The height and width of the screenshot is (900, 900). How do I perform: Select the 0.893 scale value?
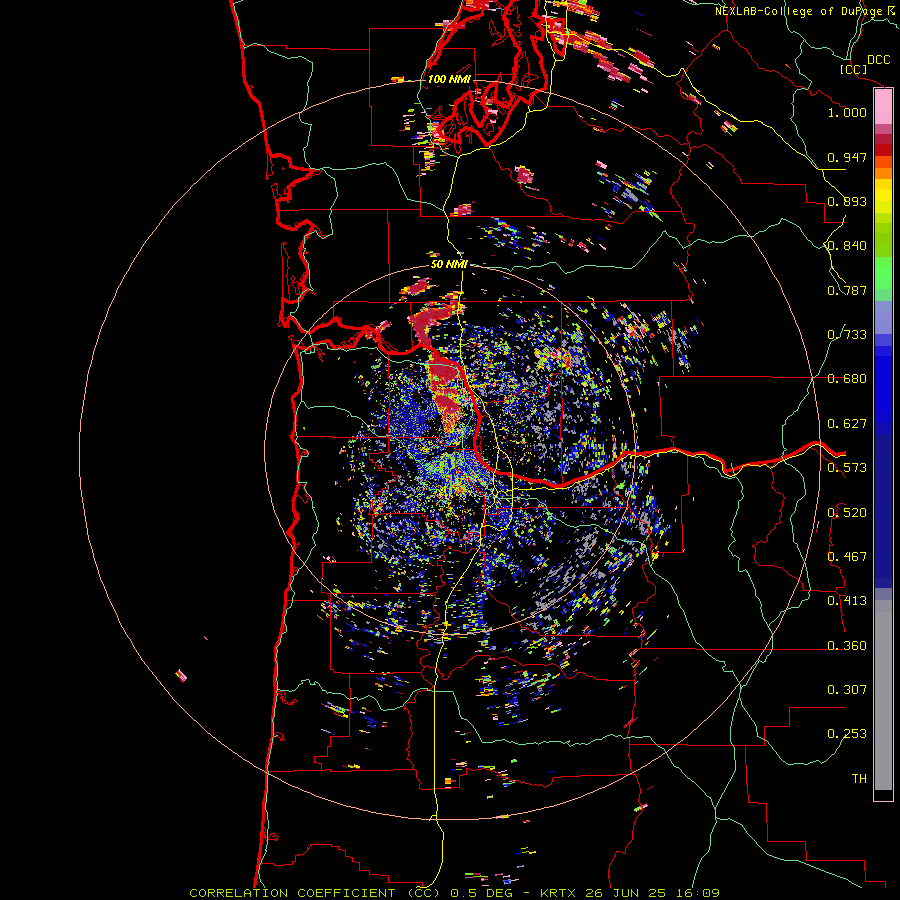tap(847, 201)
